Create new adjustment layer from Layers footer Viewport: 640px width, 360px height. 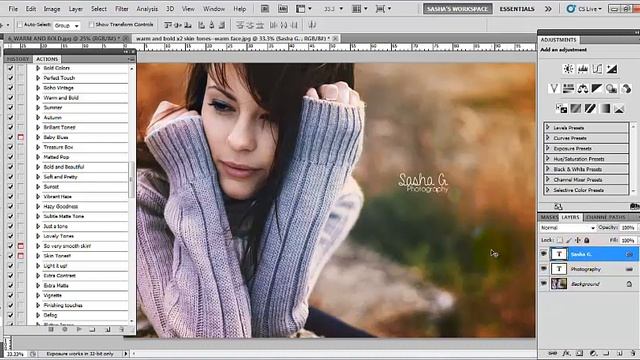pos(593,353)
